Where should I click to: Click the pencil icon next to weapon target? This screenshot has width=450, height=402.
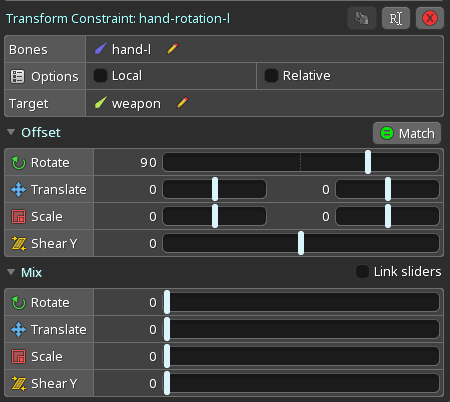click(182, 103)
